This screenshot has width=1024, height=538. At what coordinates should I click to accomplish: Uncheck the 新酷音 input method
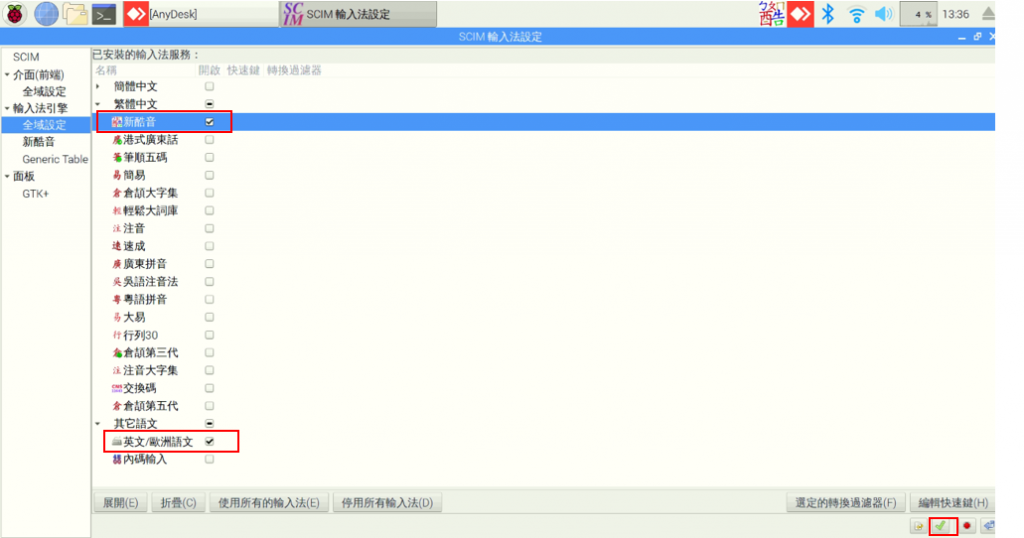[x=209, y=121]
